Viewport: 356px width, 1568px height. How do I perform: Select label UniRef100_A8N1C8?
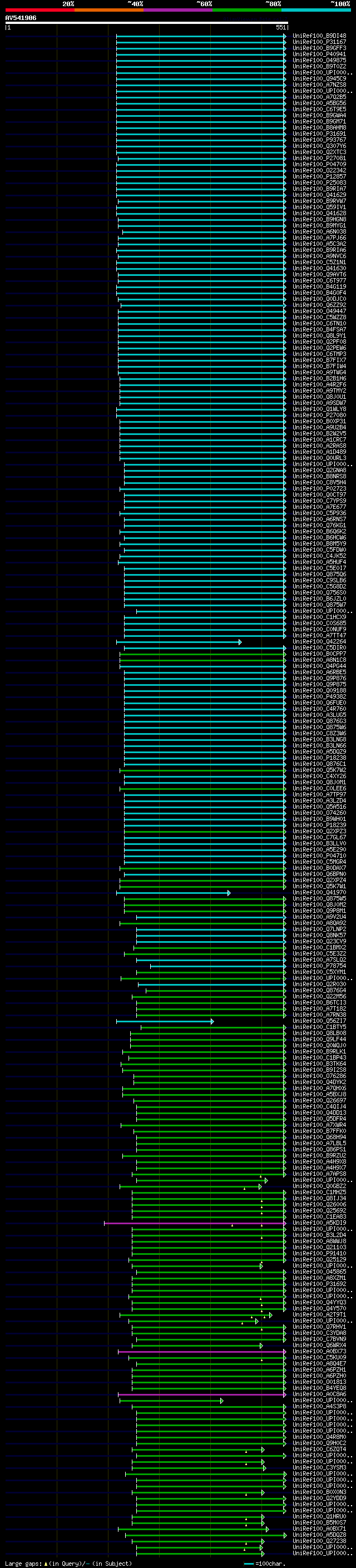(x=319, y=660)
